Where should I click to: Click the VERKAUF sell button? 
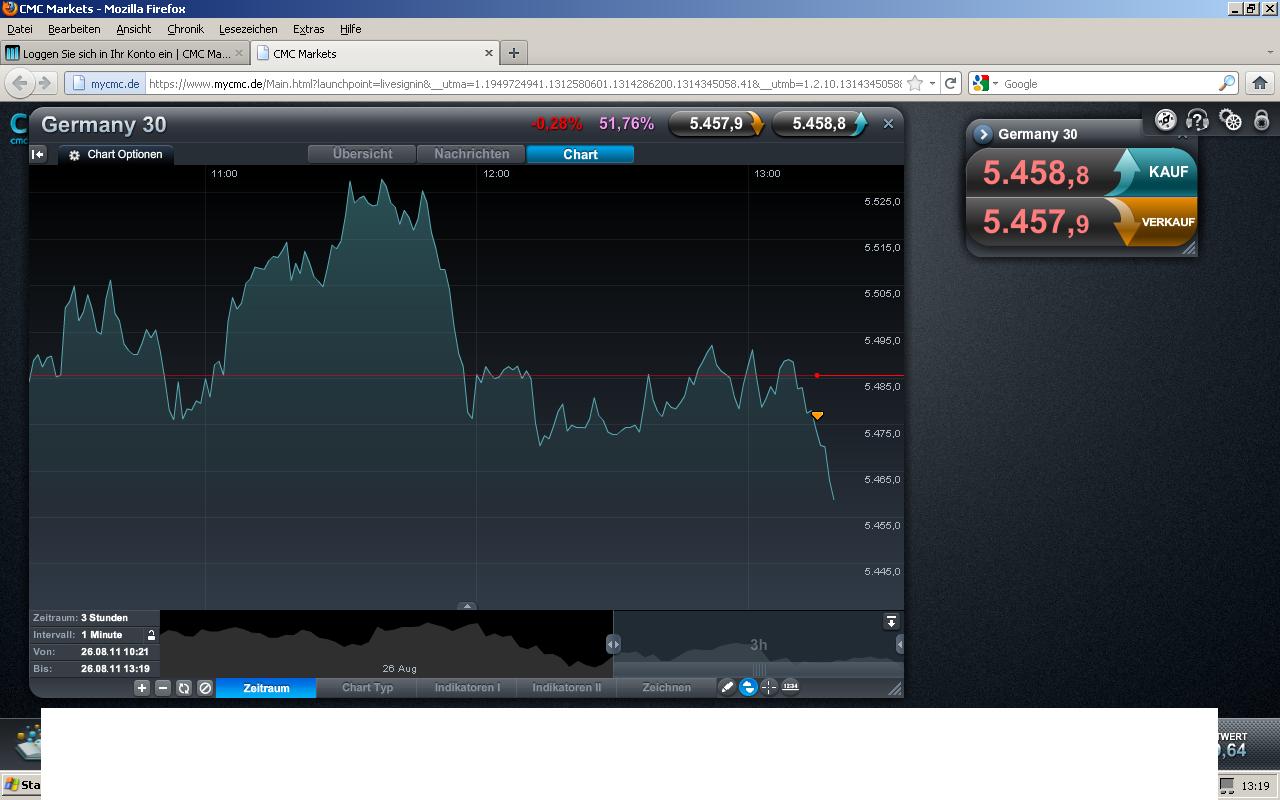click(x=1152, y=222)
